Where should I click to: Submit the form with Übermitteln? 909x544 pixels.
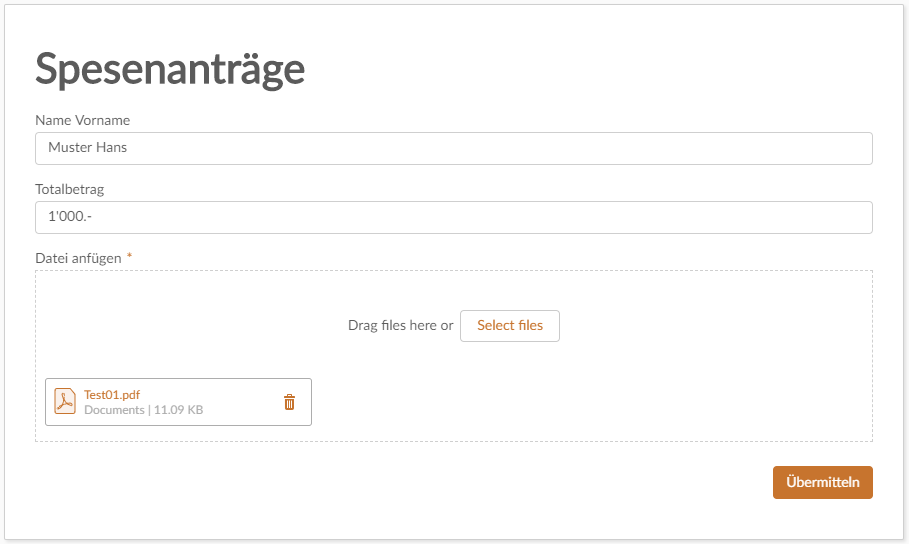click(x=822, y=482)
